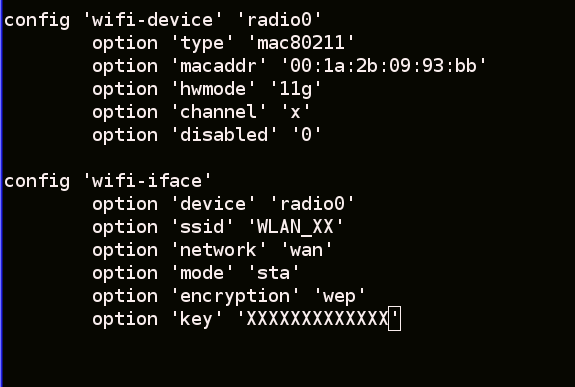Image resolution: width=575 pixels, height=387 pixels.
Task: Click the word 'config' on the first line
Action: click(37, 21)
